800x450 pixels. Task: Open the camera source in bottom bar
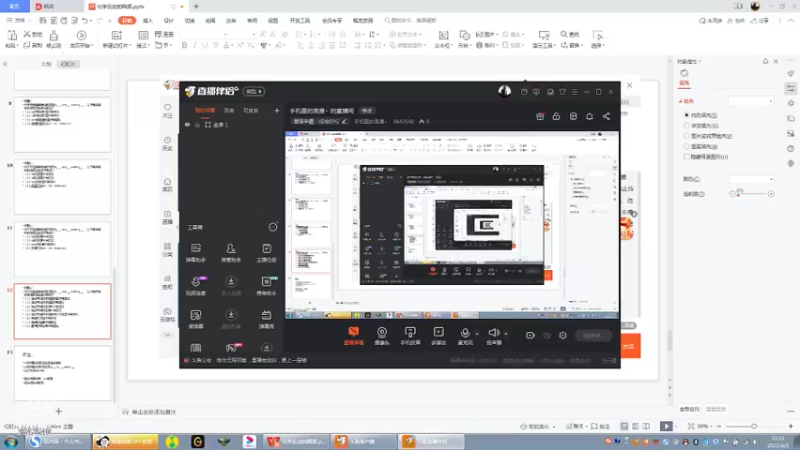click(382, 336)
